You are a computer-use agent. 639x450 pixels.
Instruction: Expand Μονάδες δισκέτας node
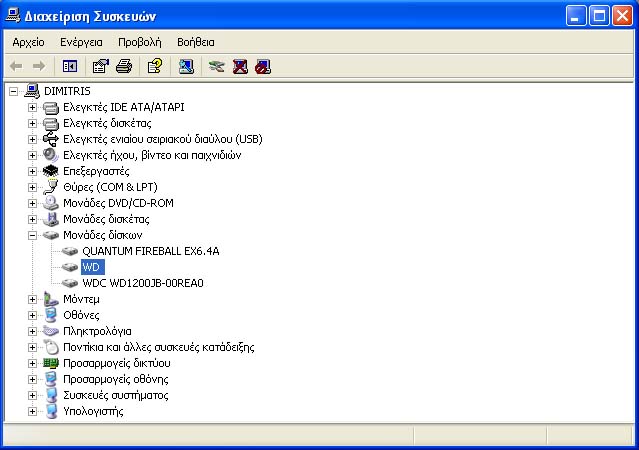coord(32,219)
